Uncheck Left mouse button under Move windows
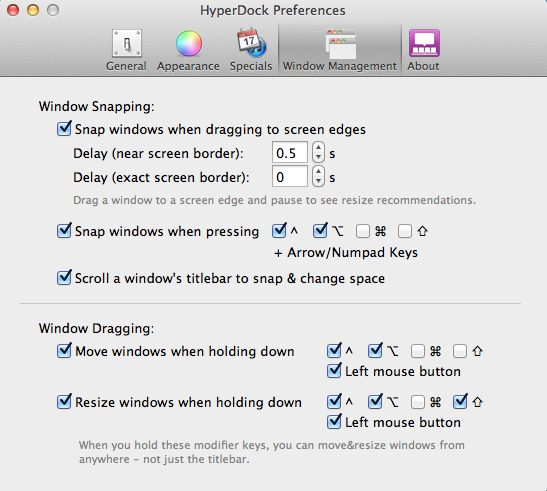 coord(334,371)
